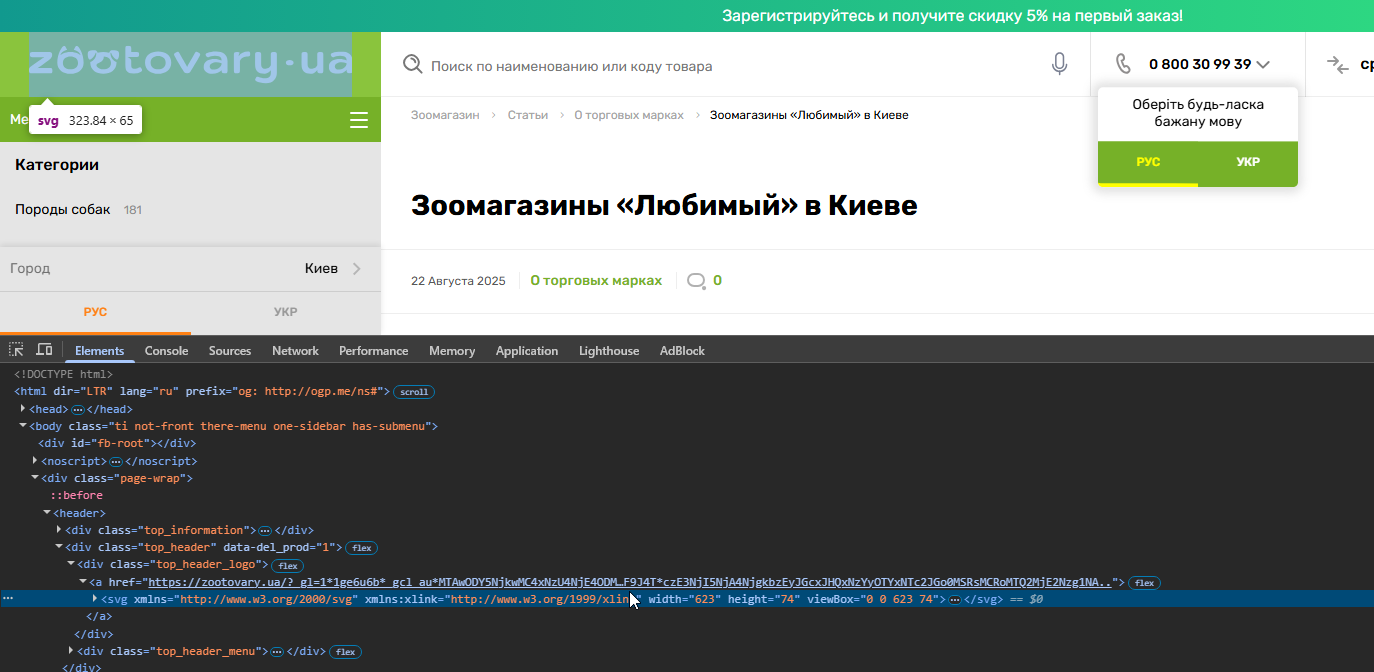Image resolution: width=1374 pixels, height=672 pixels.
Task: Collapse the top_header_logo div node
Action: [x=71, y=565]
